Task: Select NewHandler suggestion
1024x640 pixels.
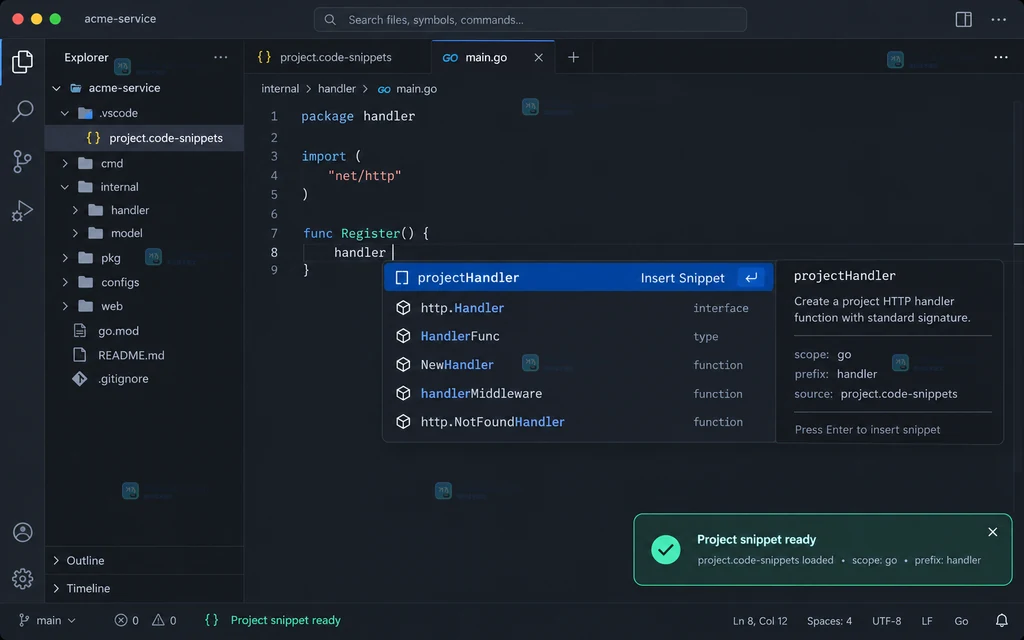Action: tap(579, 364)
